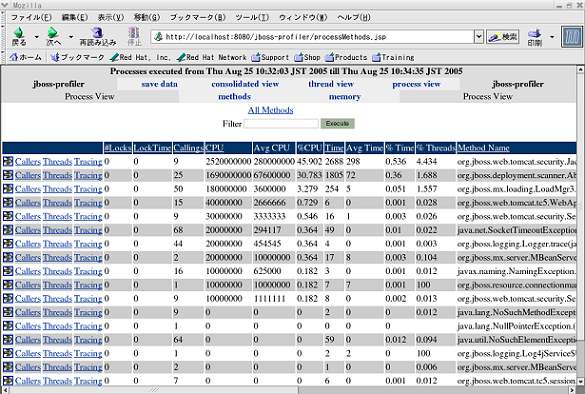Image resolution: width=585 pixels, height=394 pixels.
Task: Open the Red Hat Network bookmark
Action: pyautogui.click(x=212, y=57)
